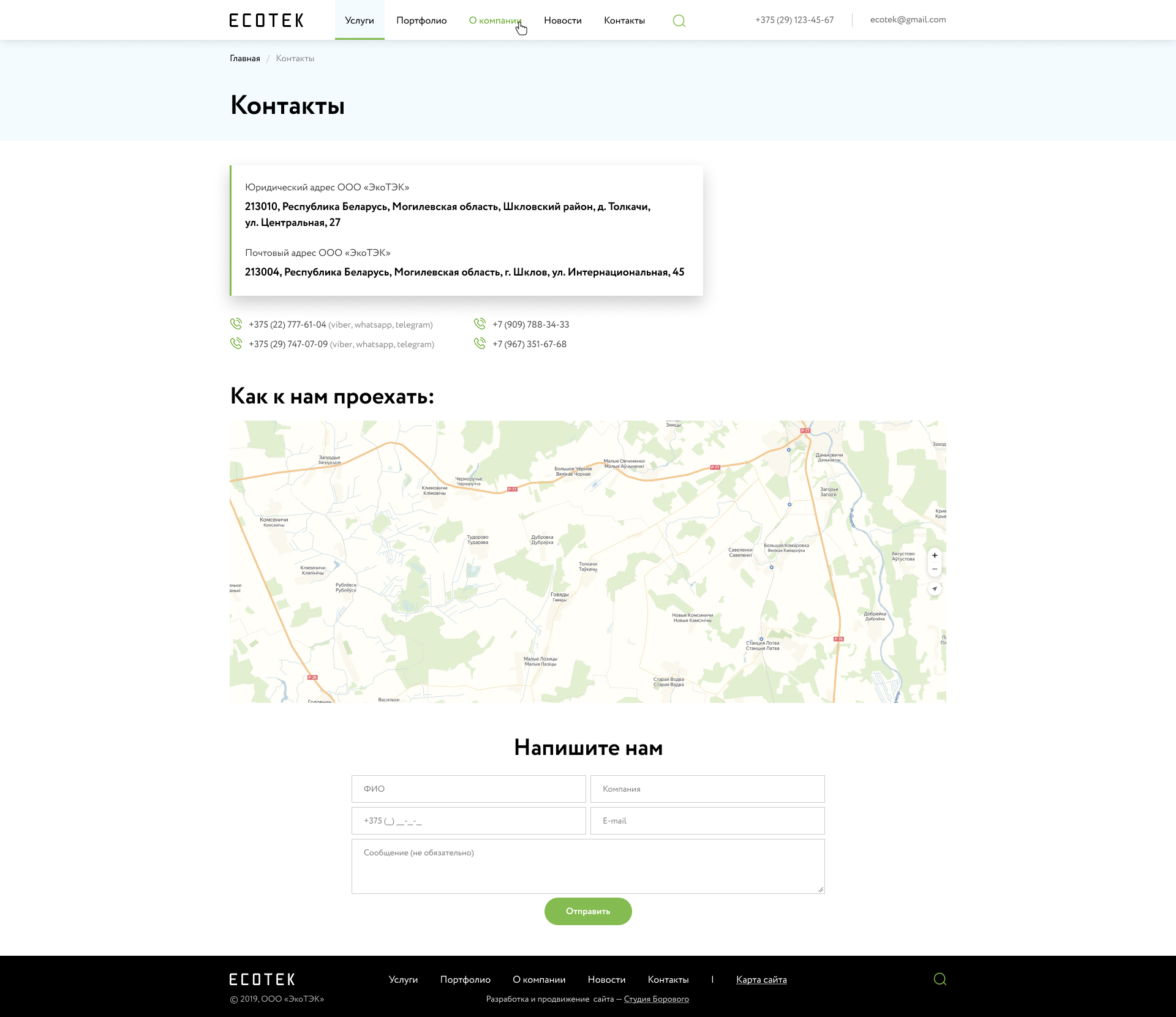
Task: Open ECOTEK logo in header
Action: click(x=266, y=20)
